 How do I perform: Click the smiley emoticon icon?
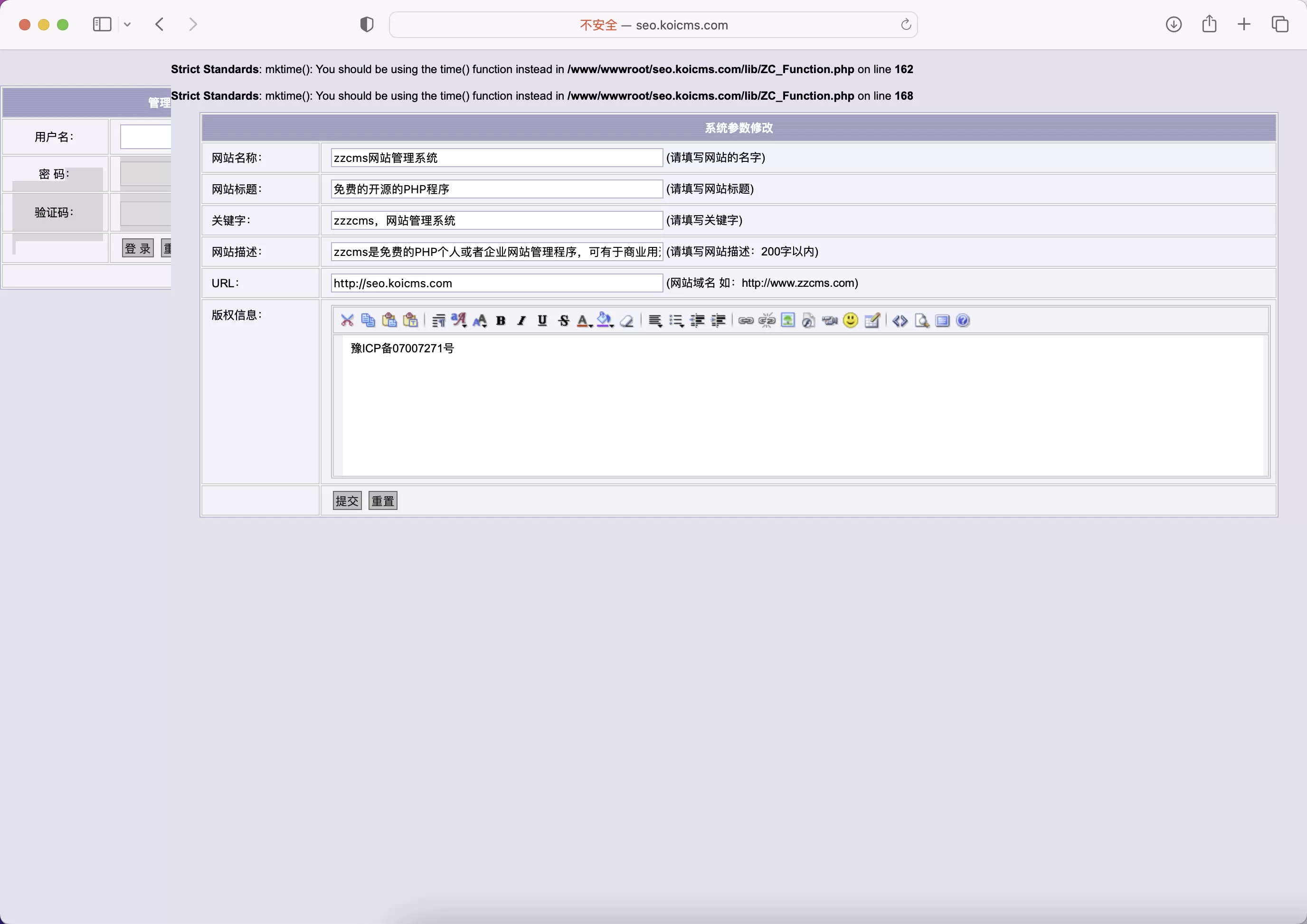(851, 321)
